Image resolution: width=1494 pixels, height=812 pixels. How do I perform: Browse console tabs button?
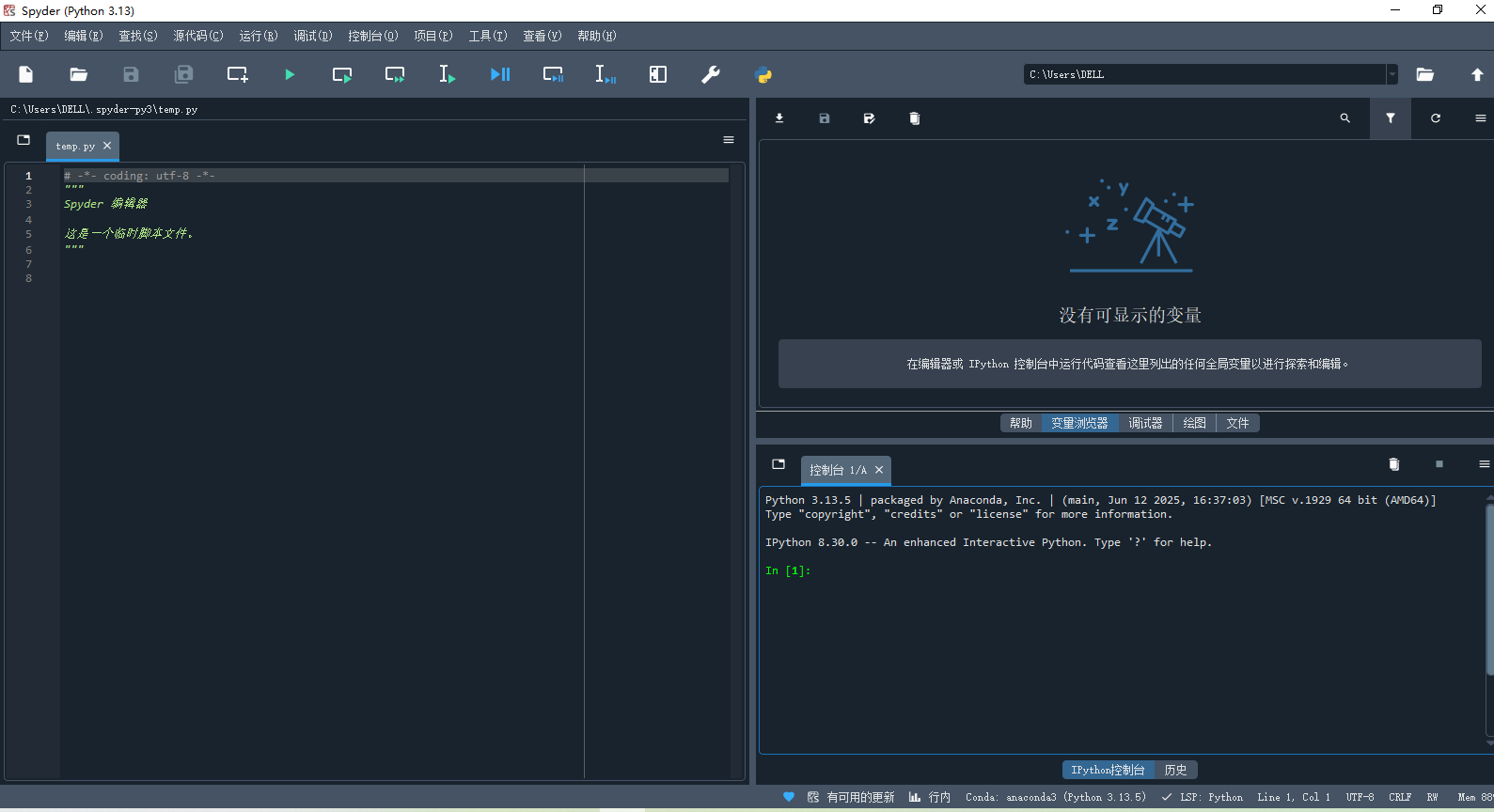point(778,464)
